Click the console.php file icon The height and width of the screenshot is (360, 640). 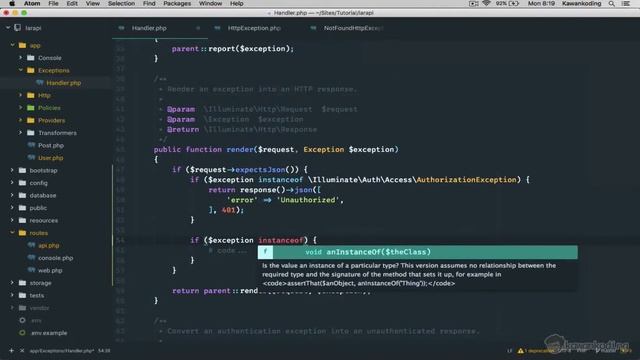(x=31, y=258)
